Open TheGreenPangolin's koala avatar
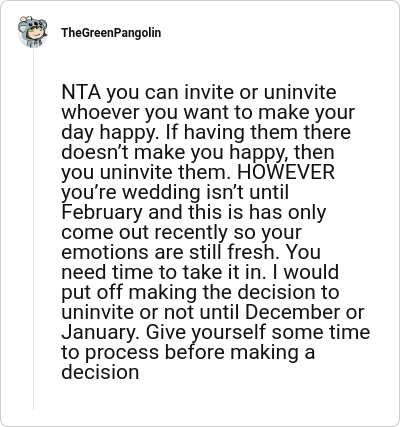This screenshot has width=400, height=427. click(x=32, y=32)
